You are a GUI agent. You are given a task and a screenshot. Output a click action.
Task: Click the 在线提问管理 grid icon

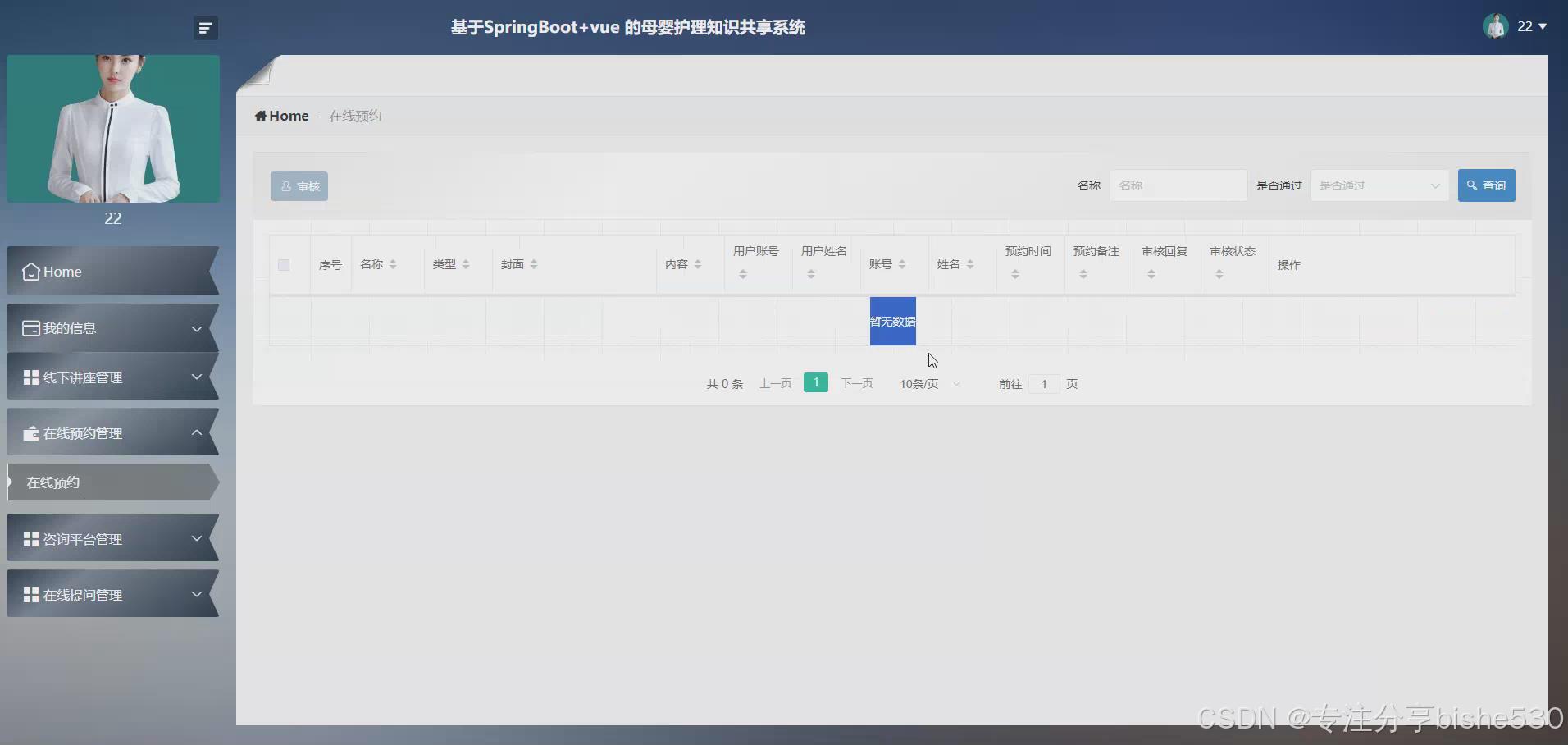[x=30, y=594]
